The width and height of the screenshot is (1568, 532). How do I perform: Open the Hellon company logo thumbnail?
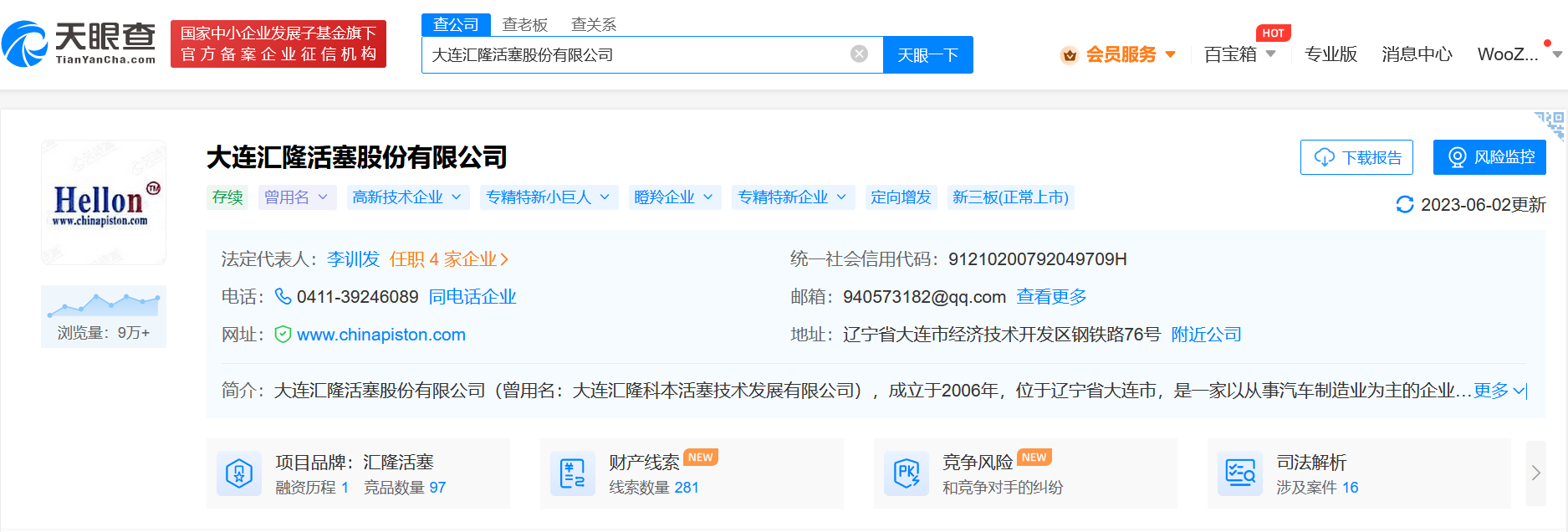[104, 202]
